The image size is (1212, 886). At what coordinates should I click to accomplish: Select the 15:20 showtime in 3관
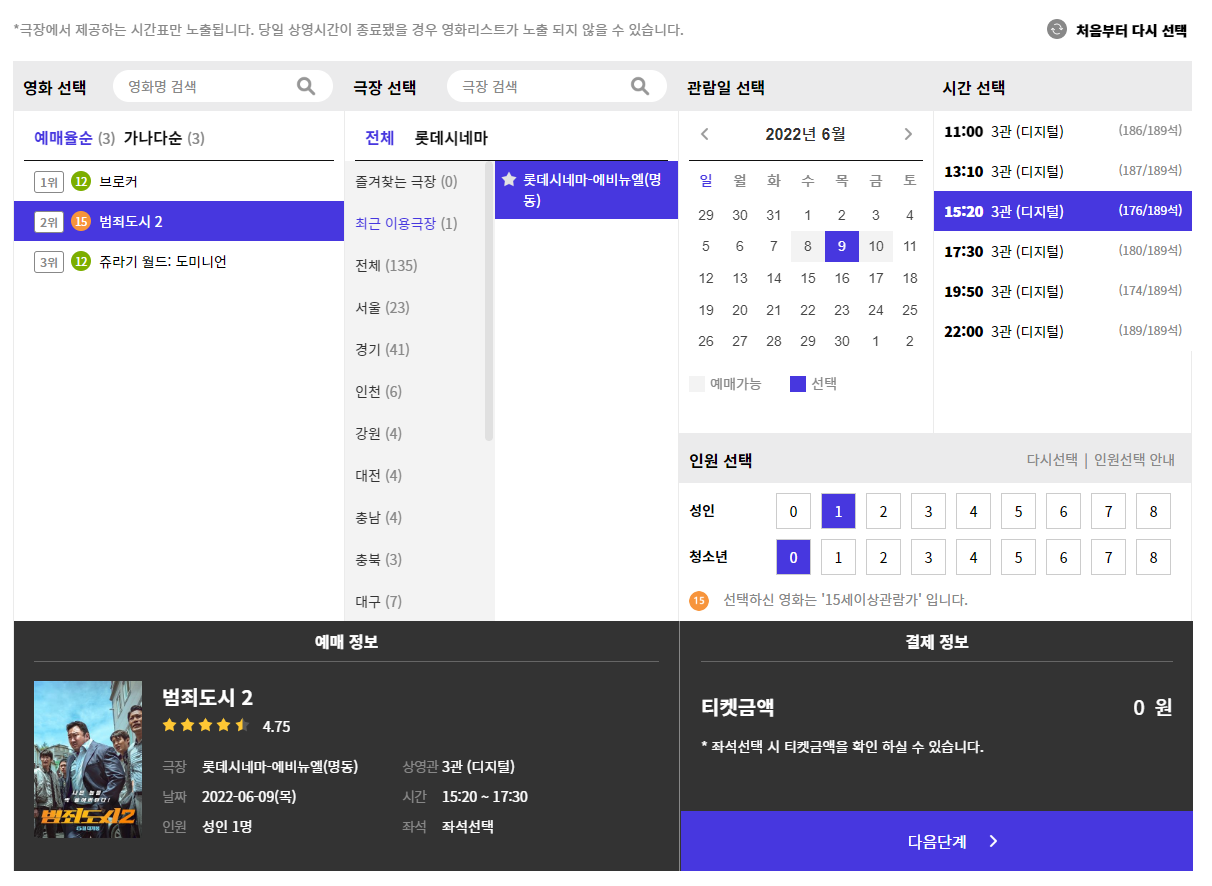tap(1063, 211)
